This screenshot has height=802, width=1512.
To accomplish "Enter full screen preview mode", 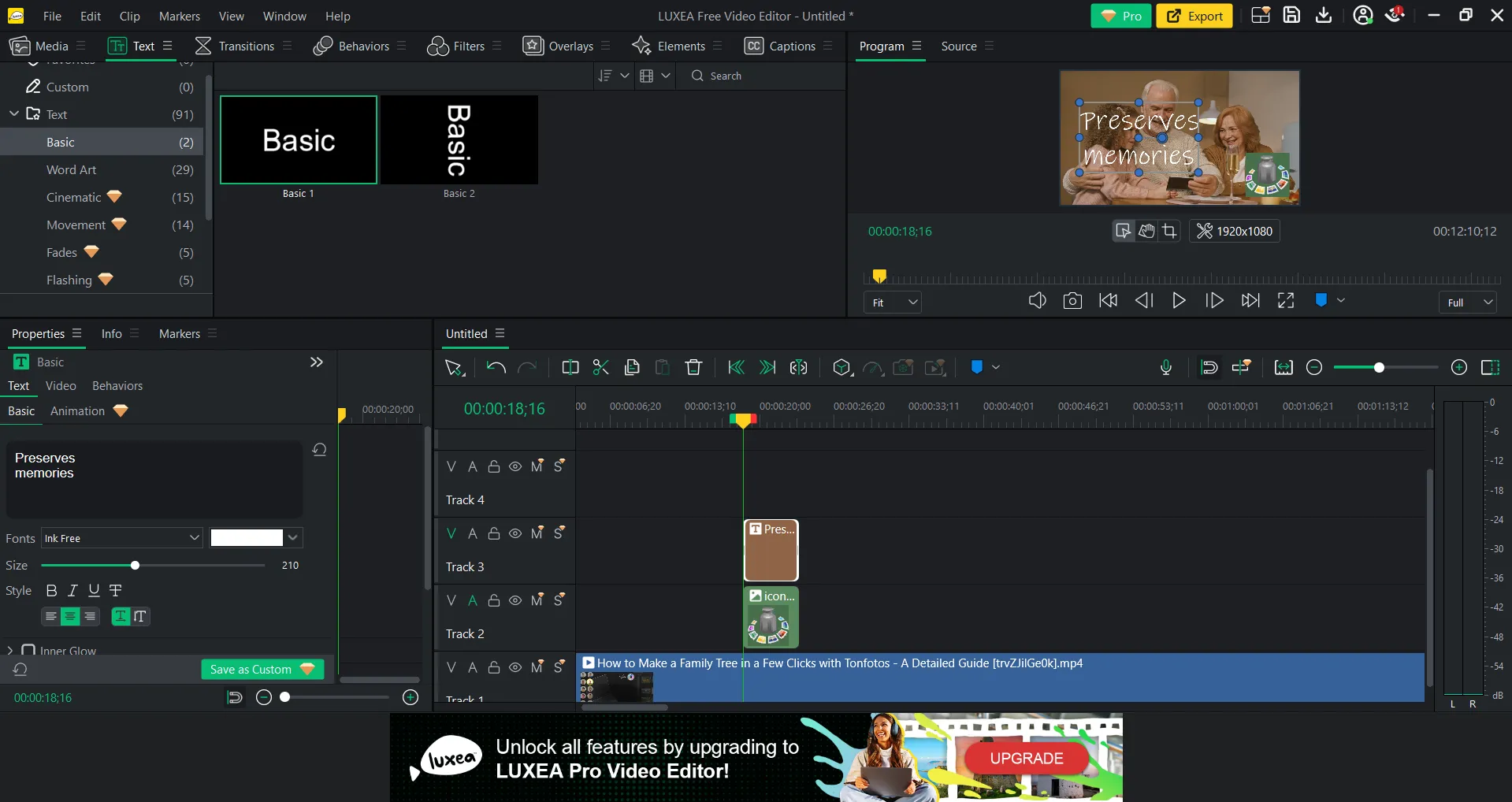I will point(1285,300).
